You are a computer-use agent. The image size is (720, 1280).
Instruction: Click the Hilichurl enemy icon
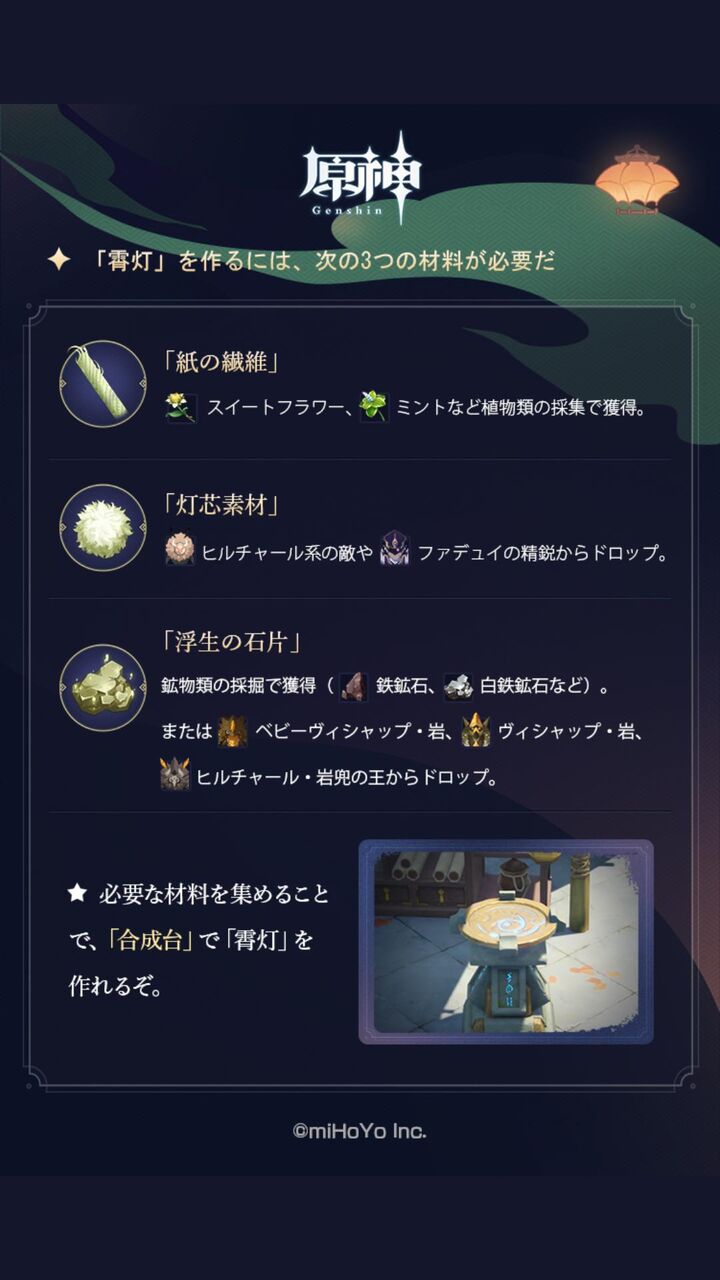click(180, 550)
